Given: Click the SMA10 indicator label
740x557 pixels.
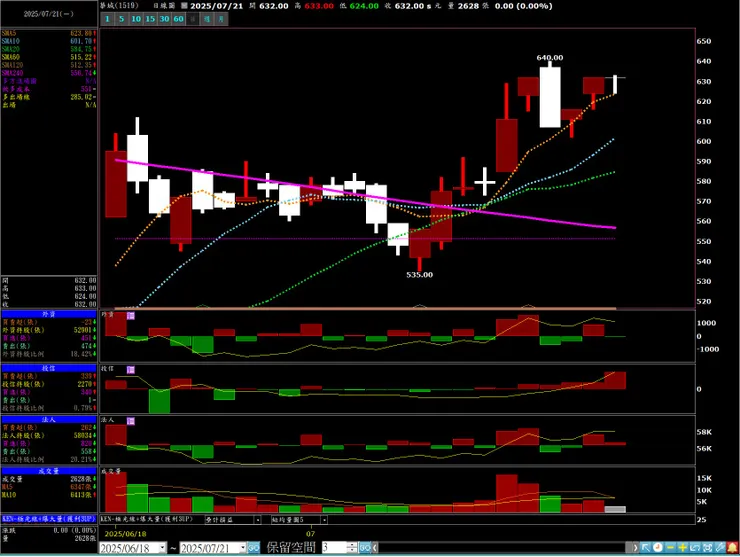Looking at the screenshot, I should point(10,42).
